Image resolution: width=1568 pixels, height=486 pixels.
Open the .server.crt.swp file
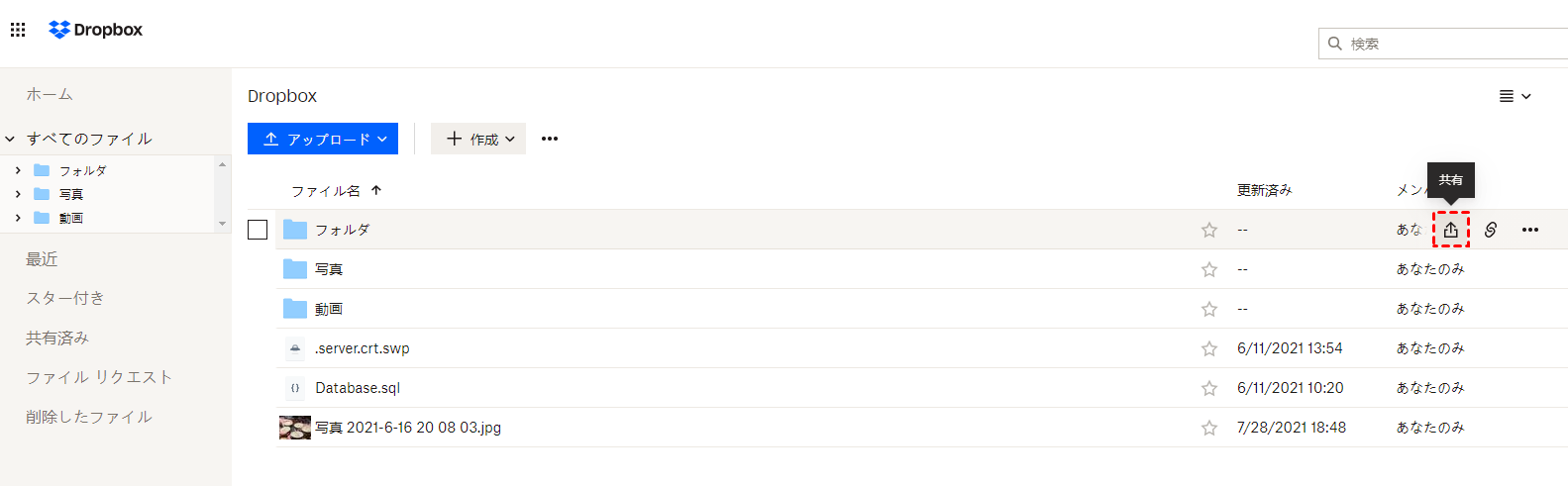362,348
